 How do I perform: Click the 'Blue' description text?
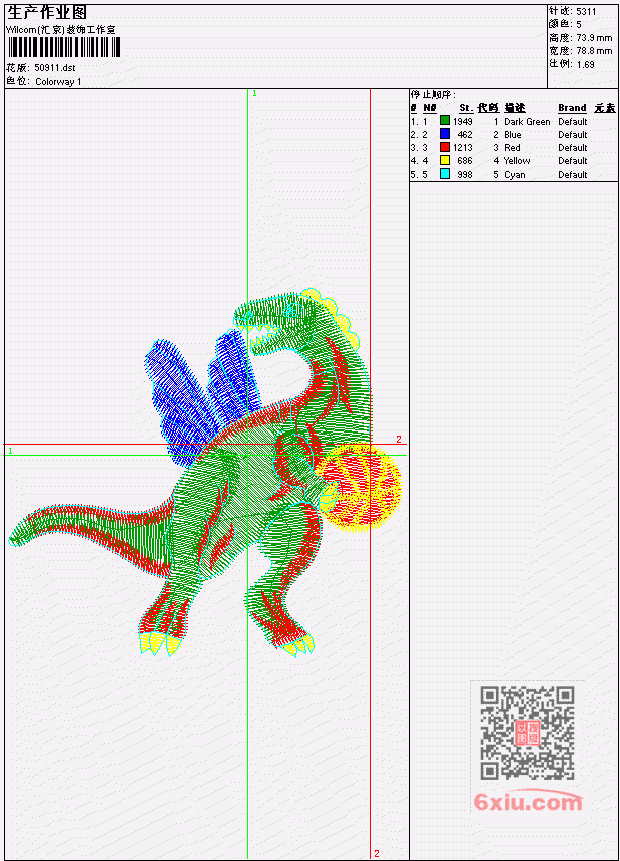(x=513, y=135)
